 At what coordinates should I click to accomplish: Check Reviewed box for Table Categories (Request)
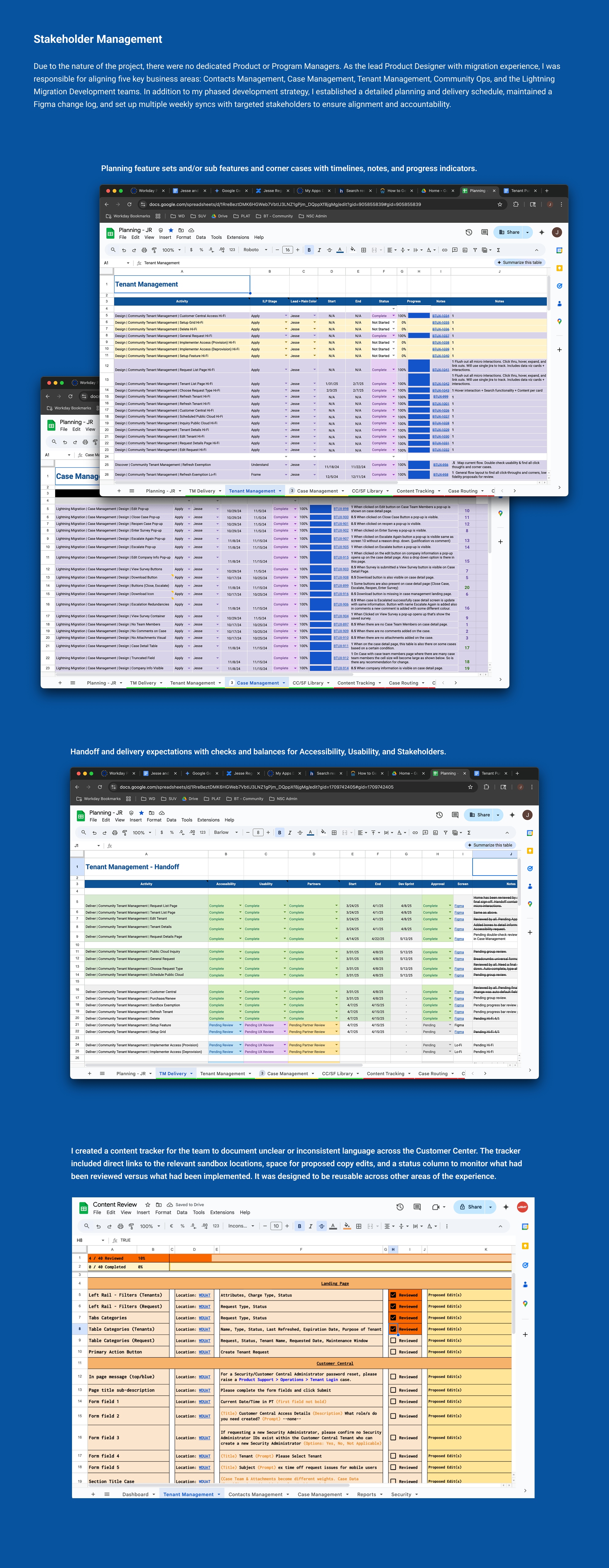(x=393, y=1340)
